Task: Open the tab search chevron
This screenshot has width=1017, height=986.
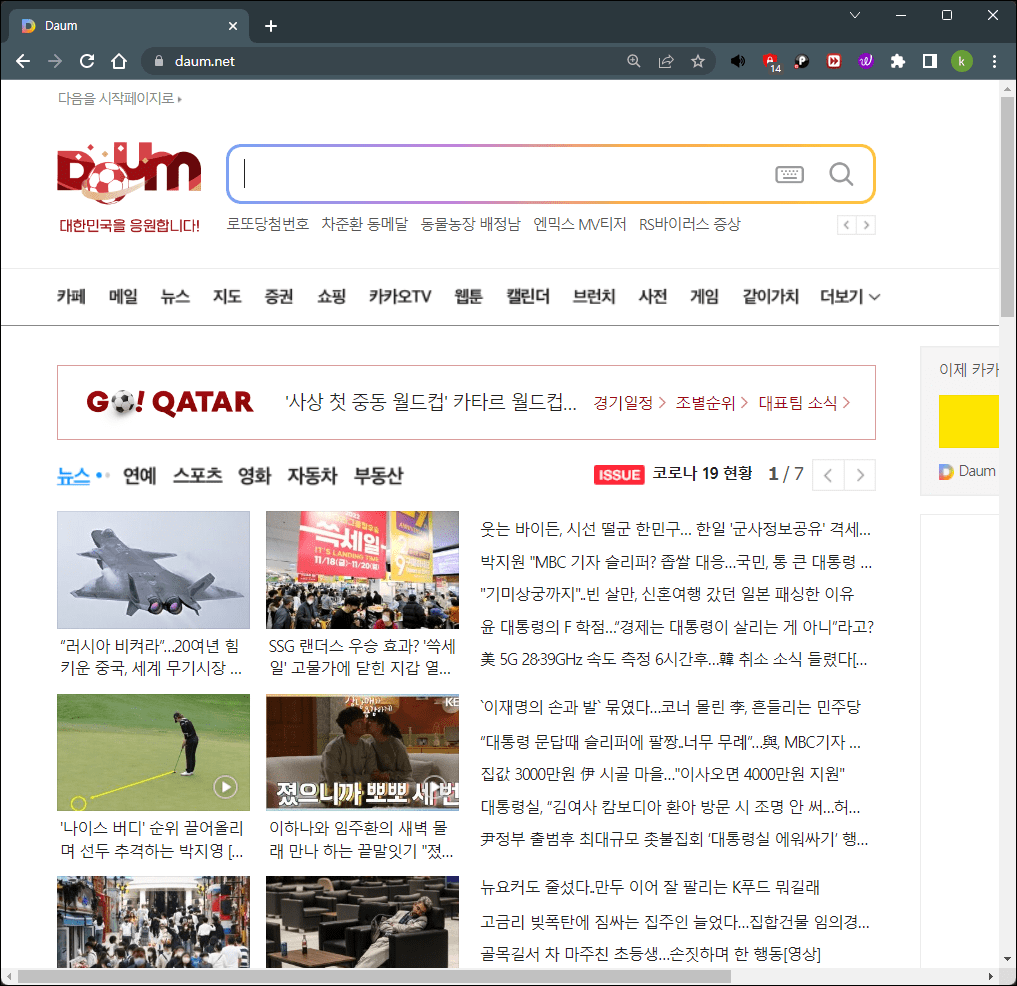Action: coord(855,15)
